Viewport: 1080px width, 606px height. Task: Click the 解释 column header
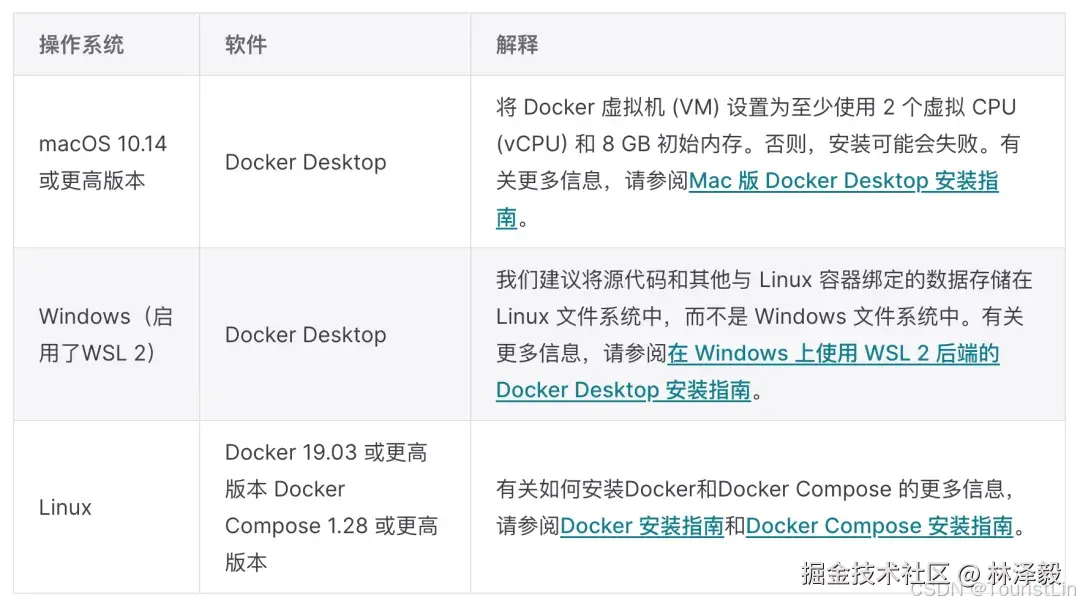tap(517, 45)
